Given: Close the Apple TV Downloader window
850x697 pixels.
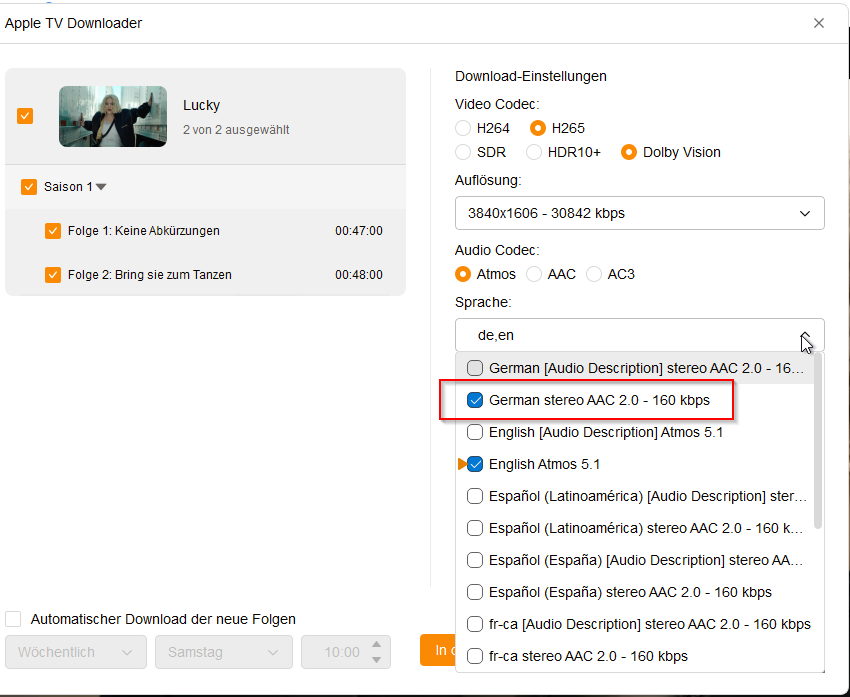Looking at the screenshot, I should 819,23.
